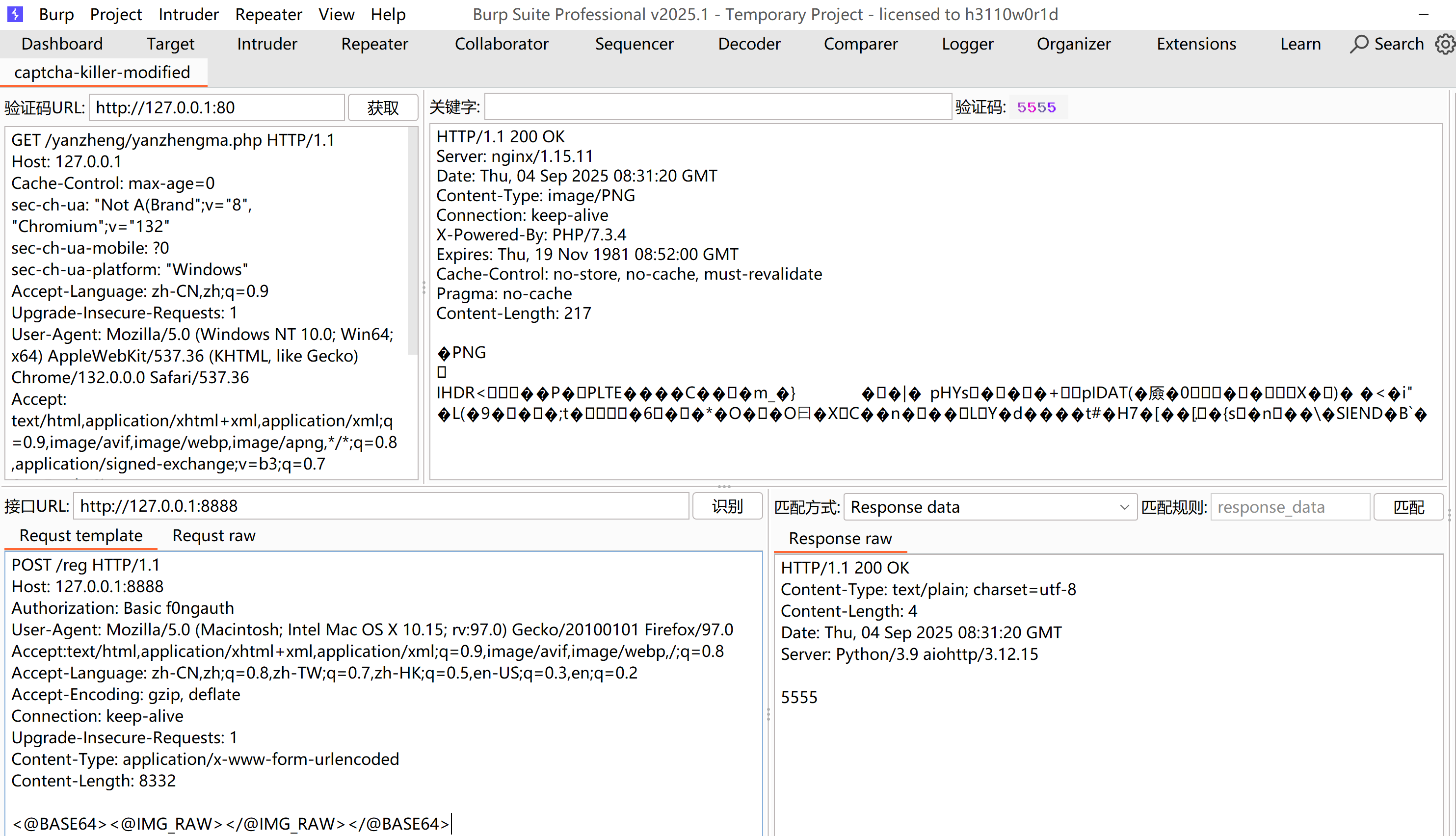Switch to the Dashboard tab
1456x836 pixels.
pyautogui.click(x=62, y=44)
